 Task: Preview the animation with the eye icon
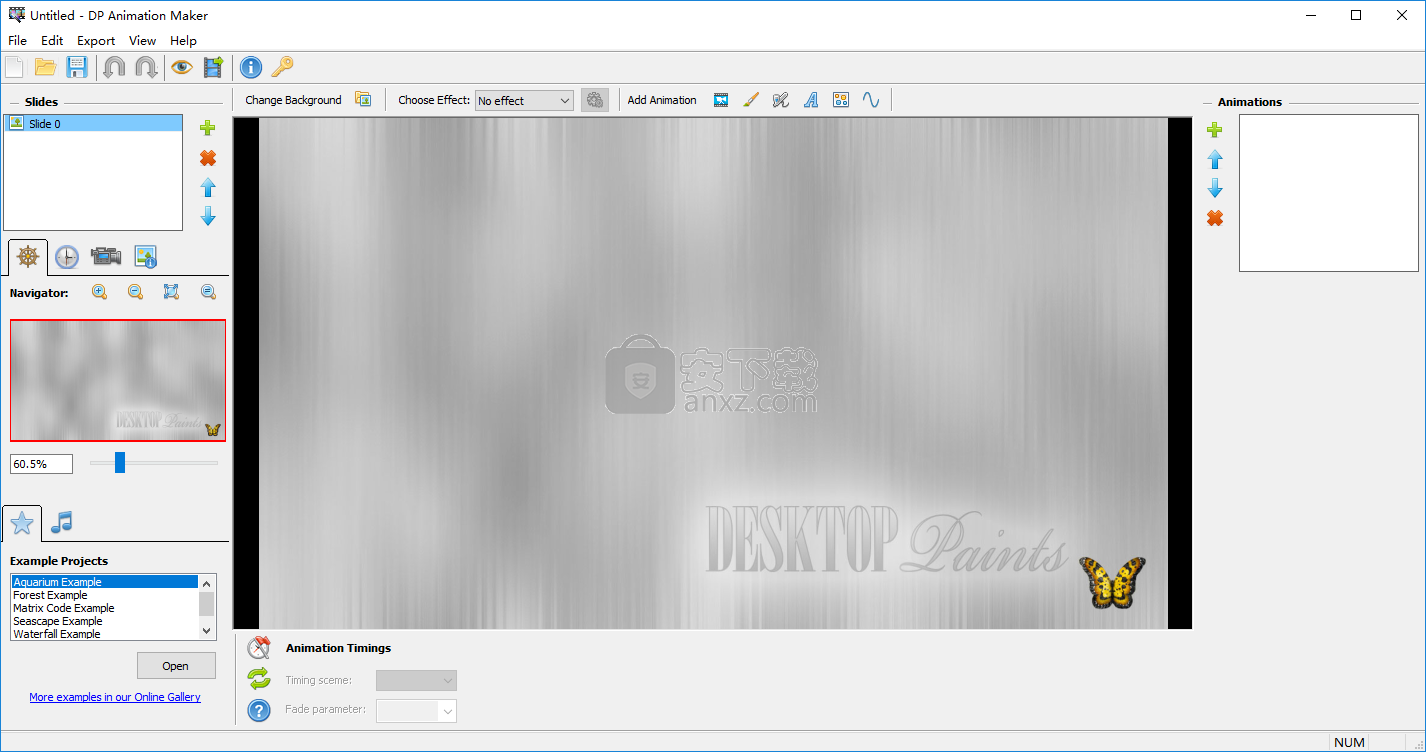[181, 67]
